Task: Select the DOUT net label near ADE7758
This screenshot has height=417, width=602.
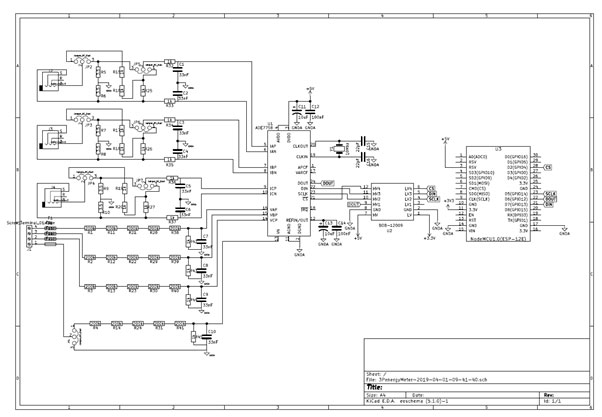Action: pyautogui.click(x=328, y=184)
